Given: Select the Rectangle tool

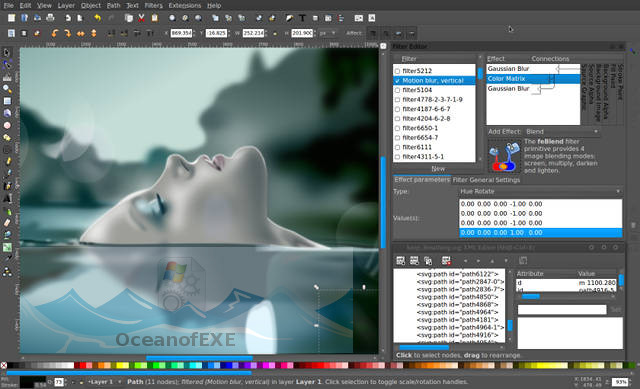Looking at the screenshot, I should click(7, 101).
